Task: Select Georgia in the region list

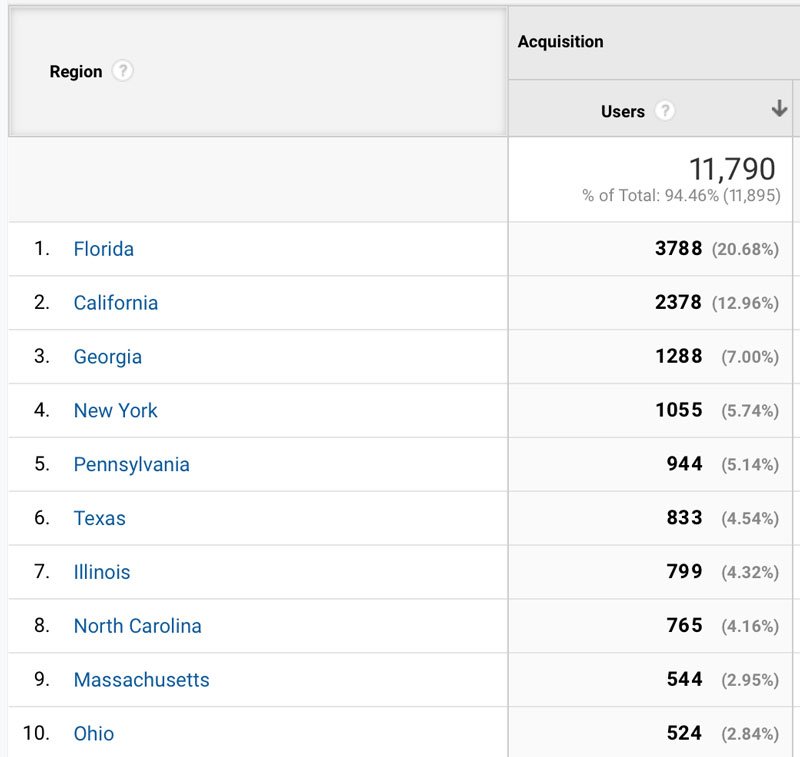Action: [108, 357]
